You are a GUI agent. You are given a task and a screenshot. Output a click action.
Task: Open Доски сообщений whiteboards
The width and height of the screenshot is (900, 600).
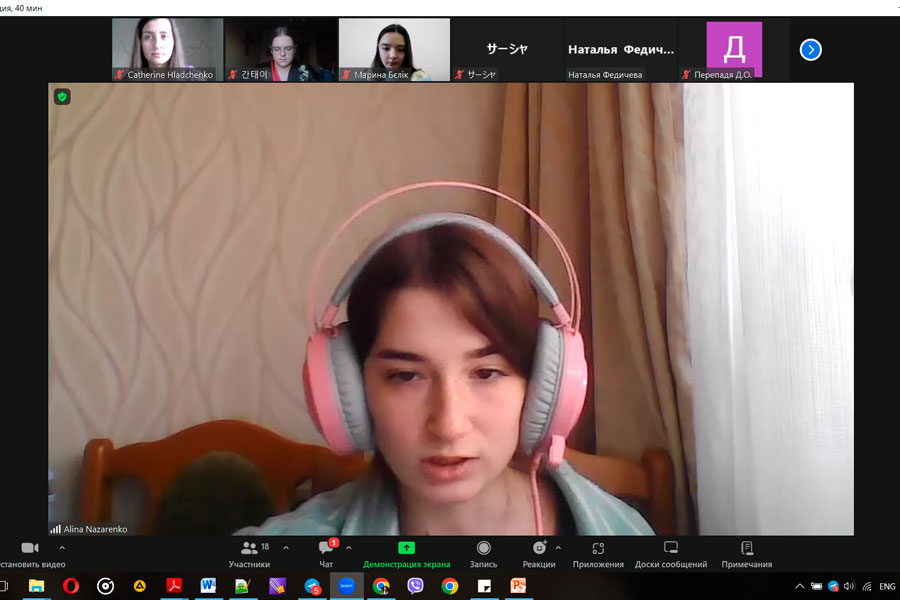[x=670, y=555]
